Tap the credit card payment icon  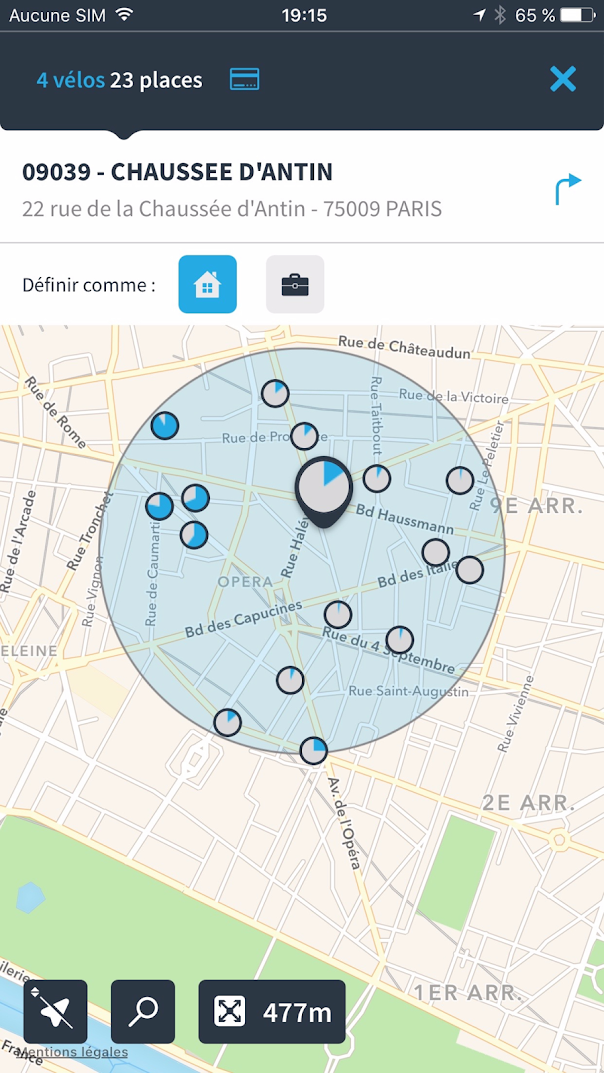[x=245, y=80]
